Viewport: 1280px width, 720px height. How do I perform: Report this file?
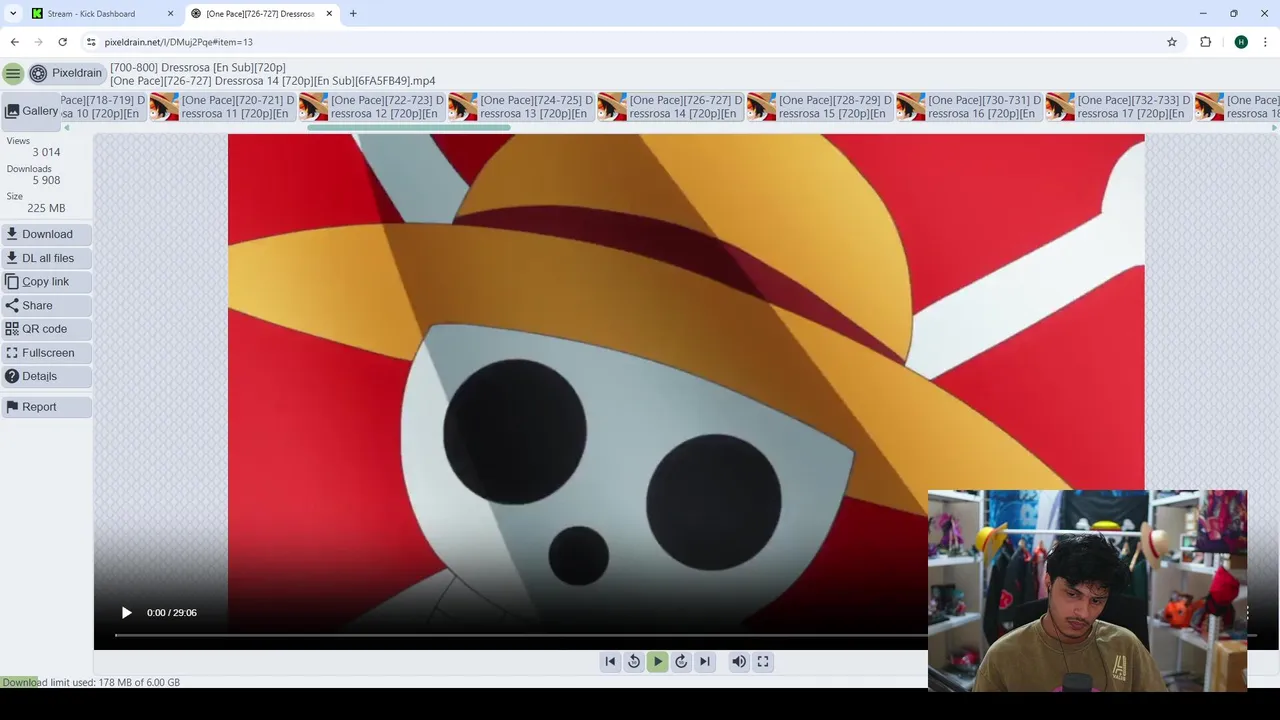47,407
